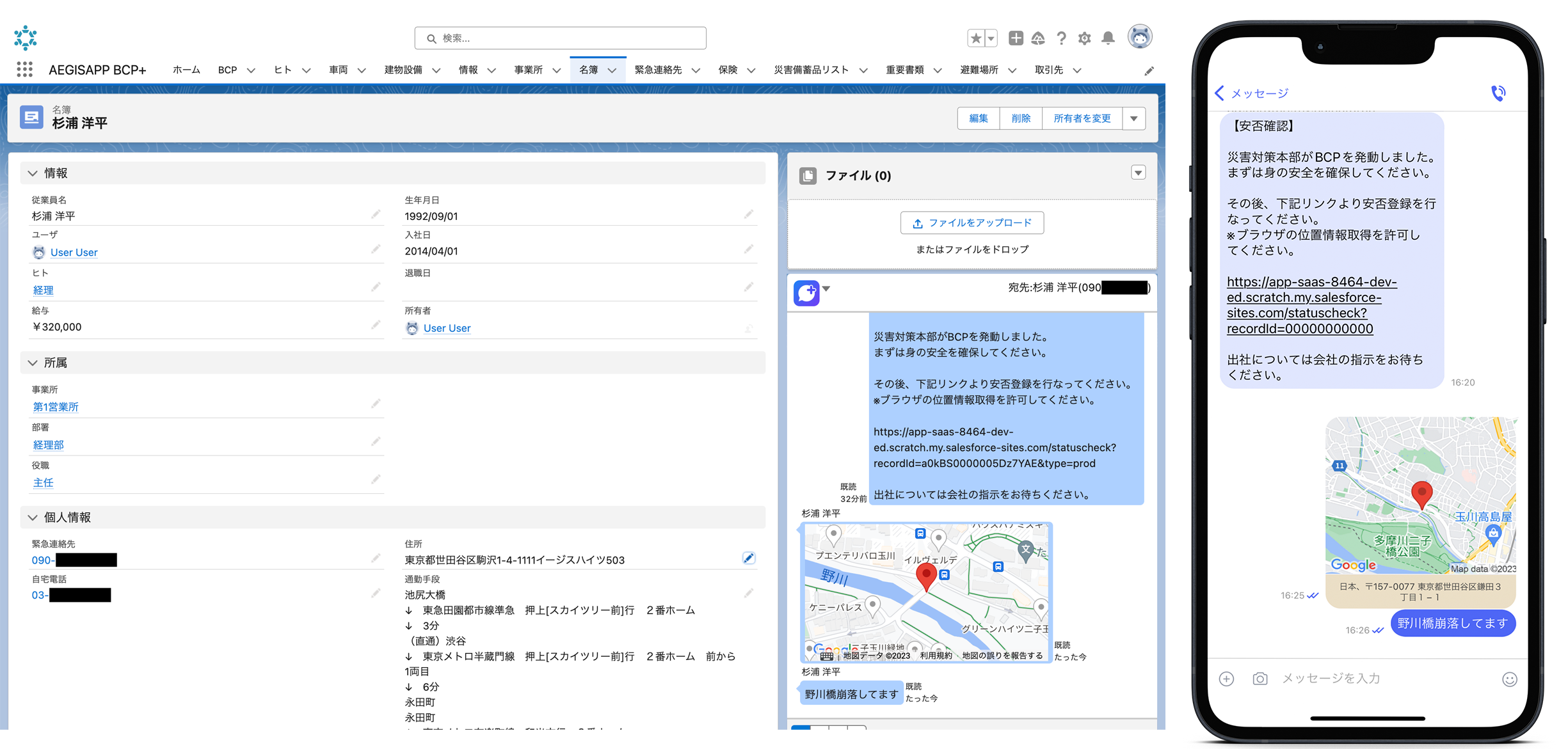Open the record actions dropdown beside 所有者を変更
This screenshot has width=1568, height=749.
click(1133, 118)
